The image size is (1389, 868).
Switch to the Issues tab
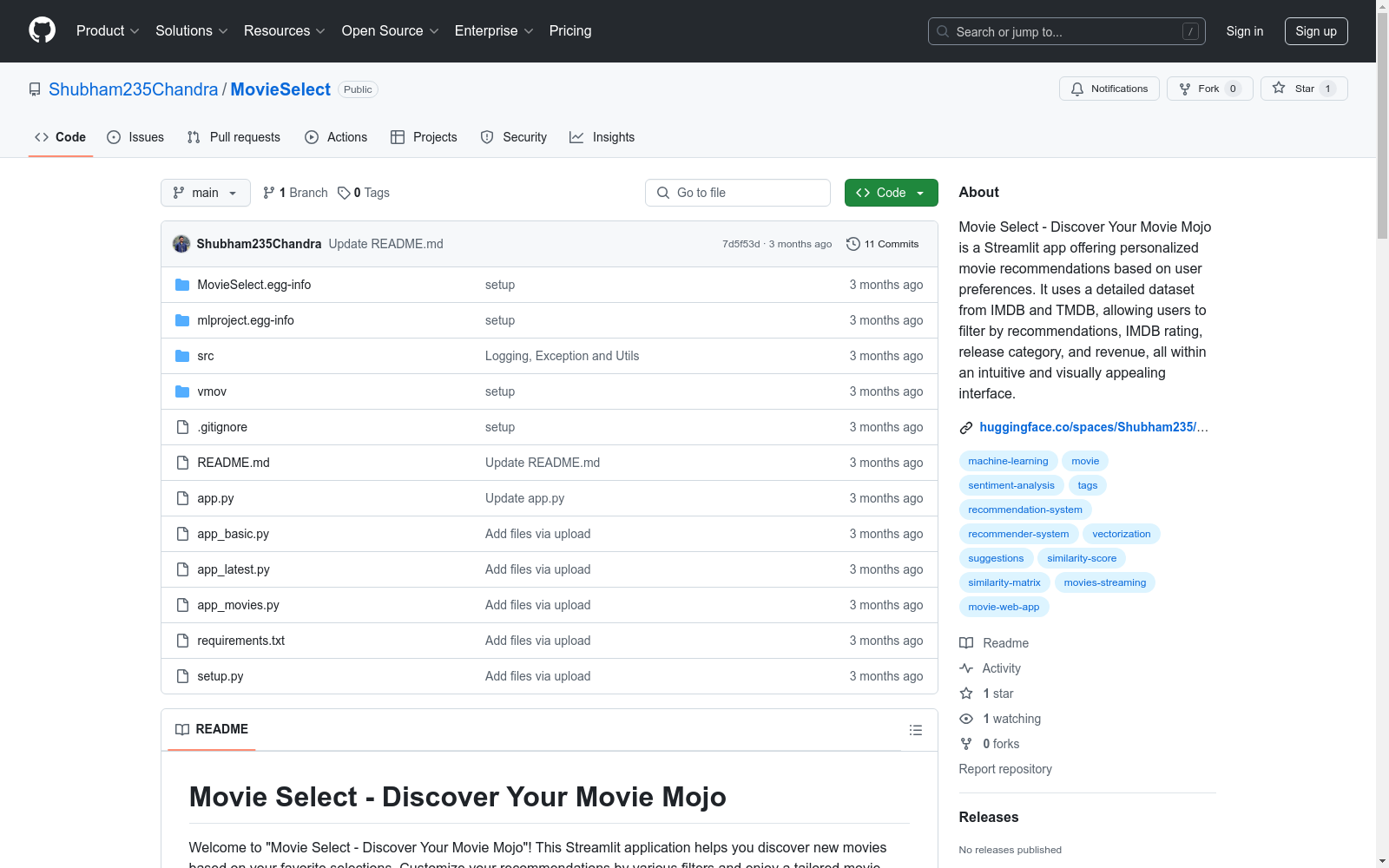(135, 137)
